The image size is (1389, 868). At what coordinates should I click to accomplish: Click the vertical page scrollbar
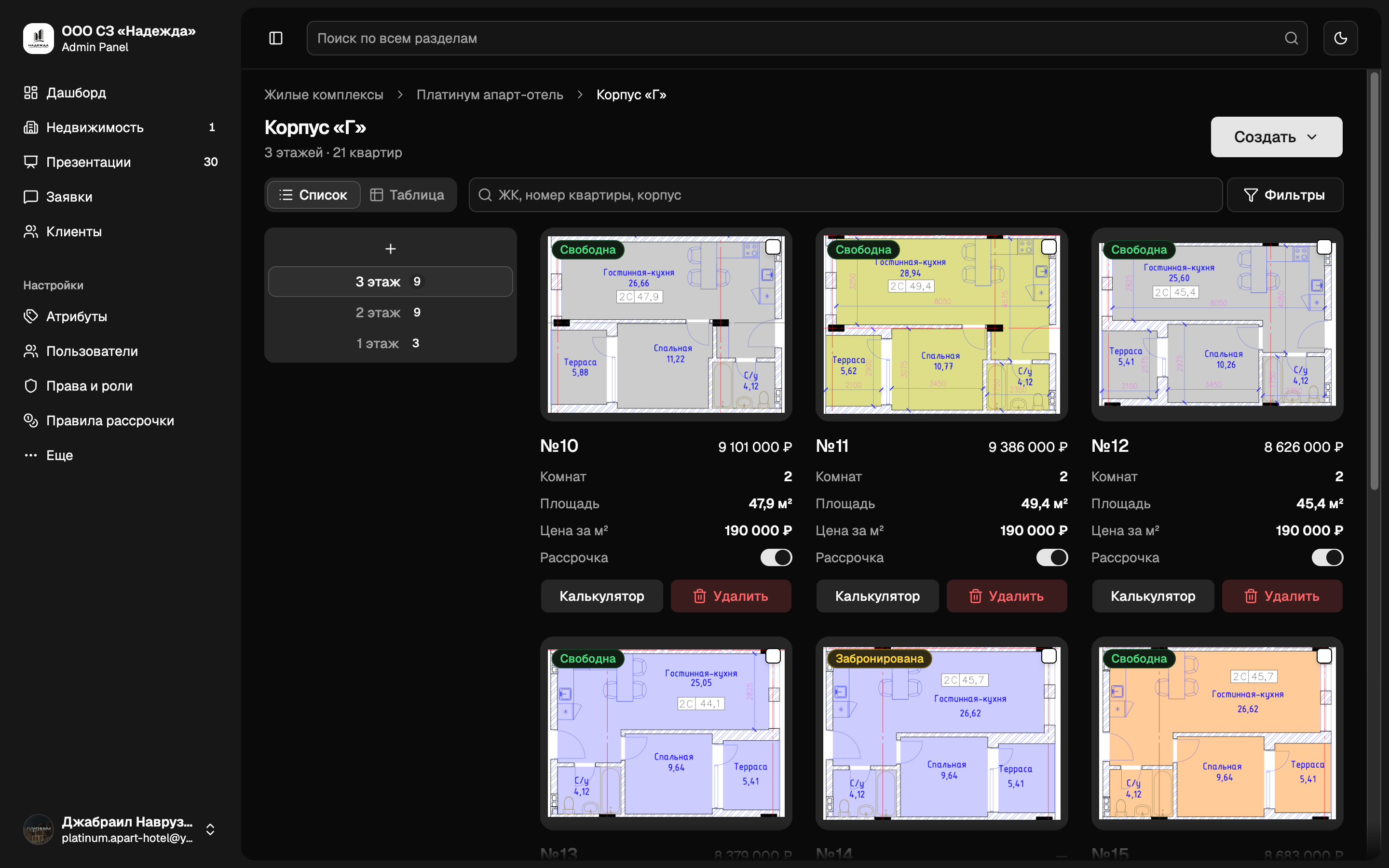(1374, 281)
